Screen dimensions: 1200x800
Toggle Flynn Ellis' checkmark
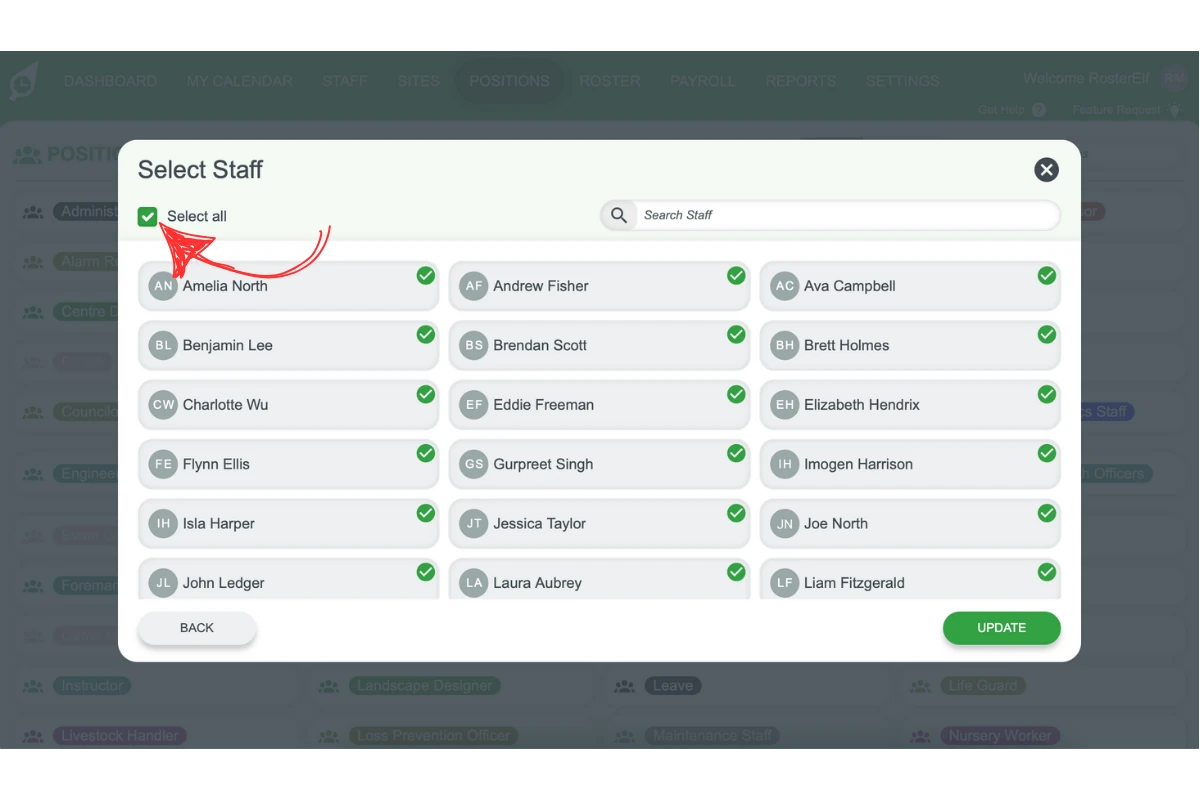pyautogui.click(x=426, y=453)
